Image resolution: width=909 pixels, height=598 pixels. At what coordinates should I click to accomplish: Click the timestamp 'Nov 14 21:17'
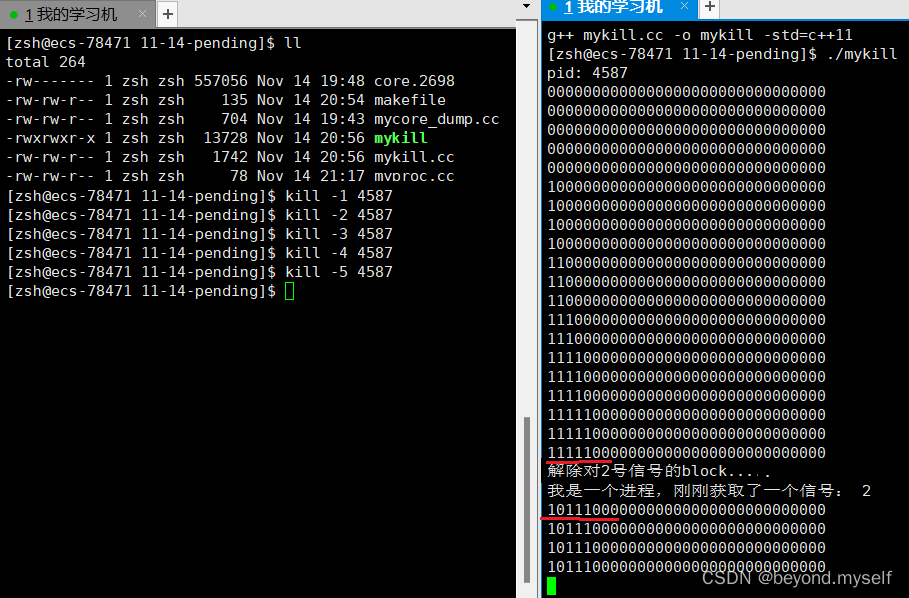click(x=311, y=176)
